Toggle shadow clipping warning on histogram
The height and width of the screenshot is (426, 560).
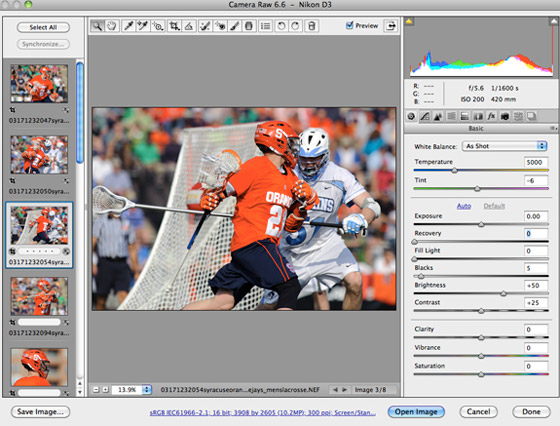pos(409,21)
